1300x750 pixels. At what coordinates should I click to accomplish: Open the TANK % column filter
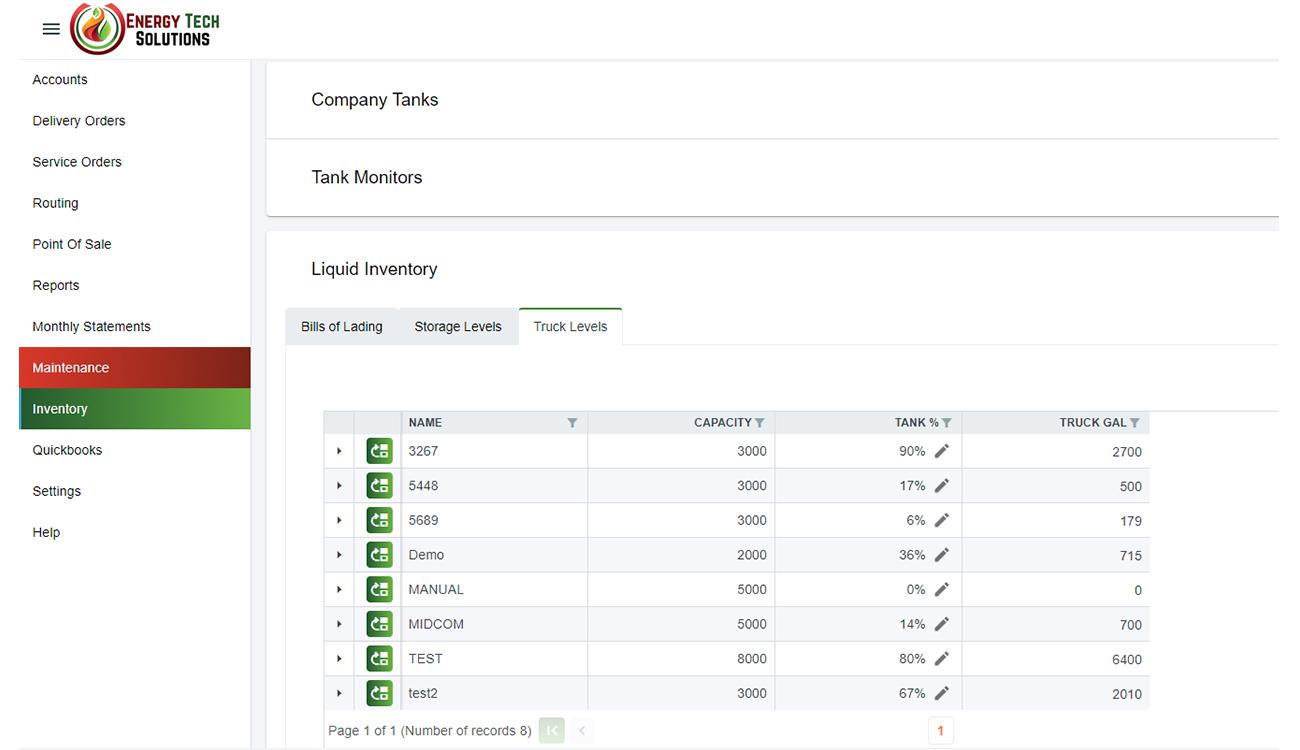(x=947, y=423)
